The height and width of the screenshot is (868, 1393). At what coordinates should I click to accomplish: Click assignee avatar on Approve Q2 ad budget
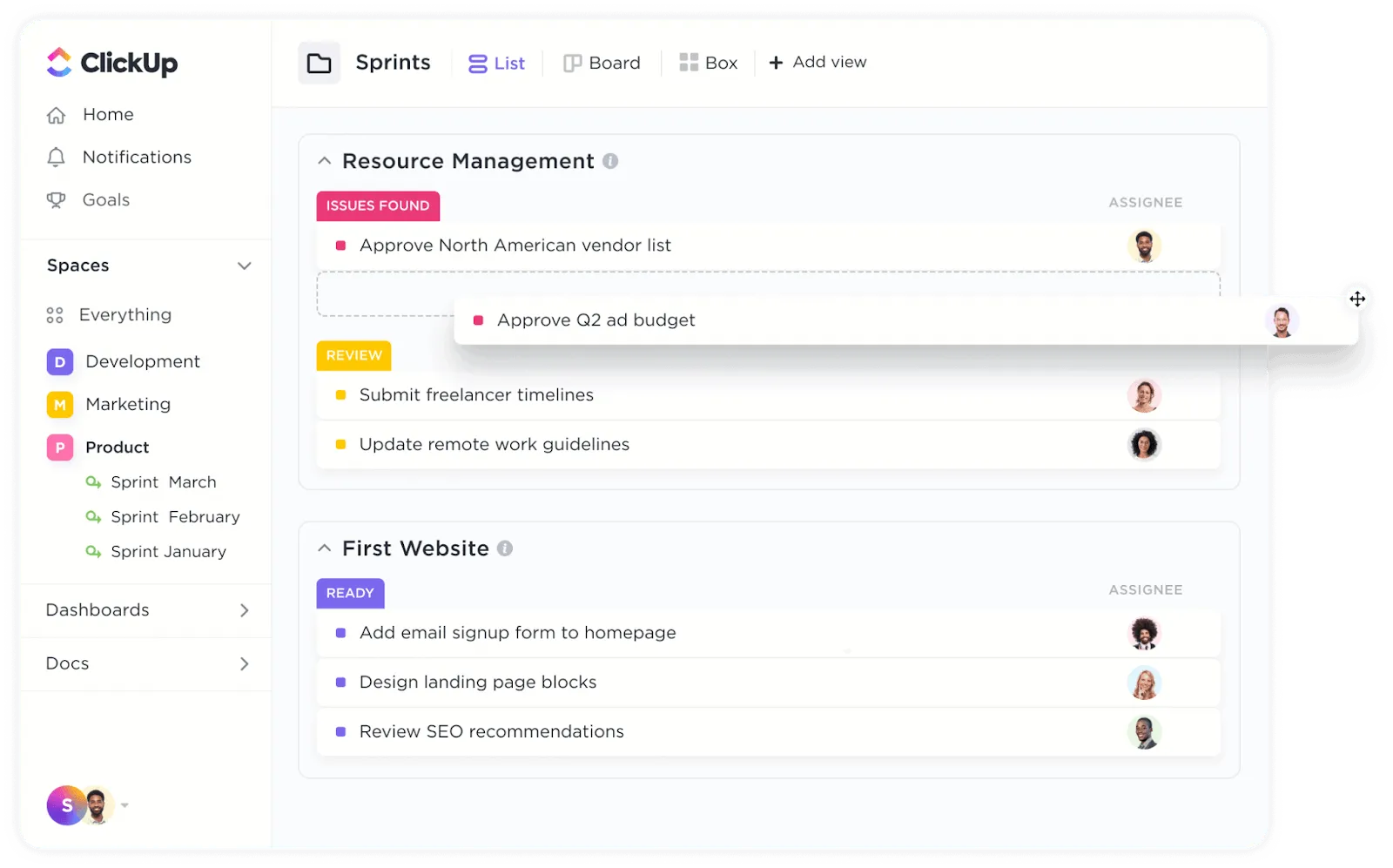[1282, 320]
